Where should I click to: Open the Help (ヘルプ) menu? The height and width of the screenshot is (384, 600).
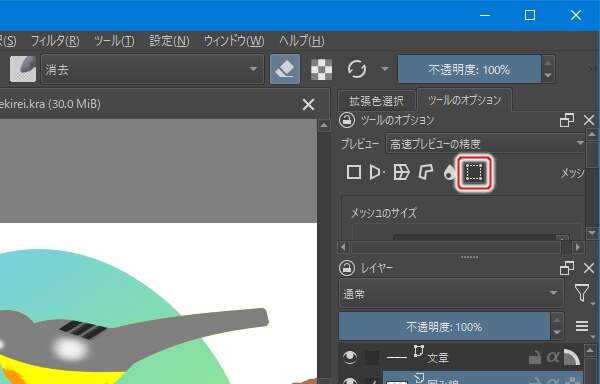302,41
